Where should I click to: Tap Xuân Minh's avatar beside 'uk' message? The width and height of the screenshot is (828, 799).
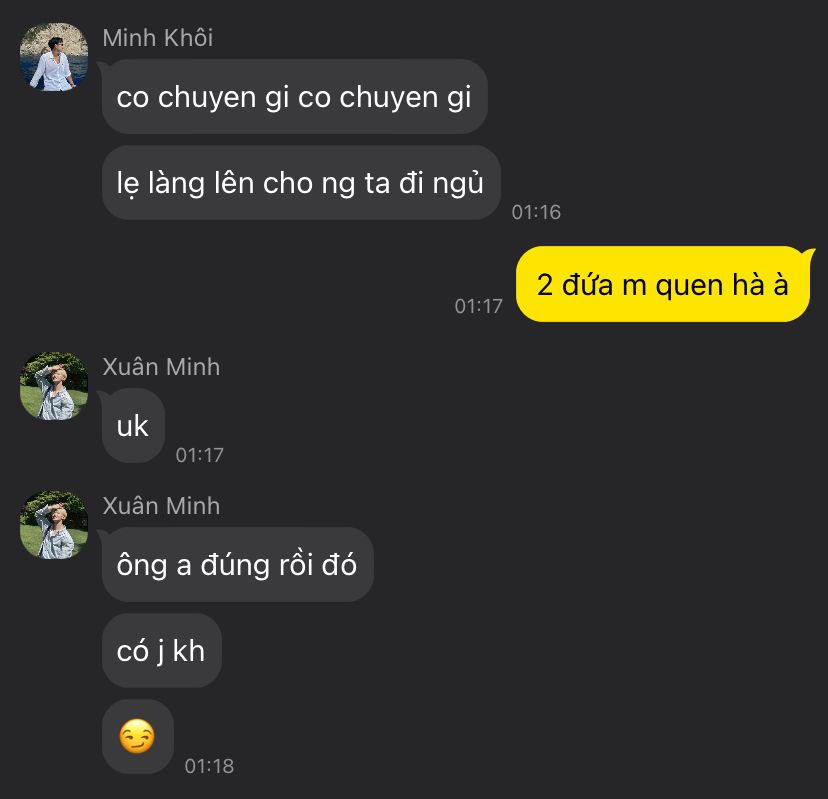(x=54, y=386)
